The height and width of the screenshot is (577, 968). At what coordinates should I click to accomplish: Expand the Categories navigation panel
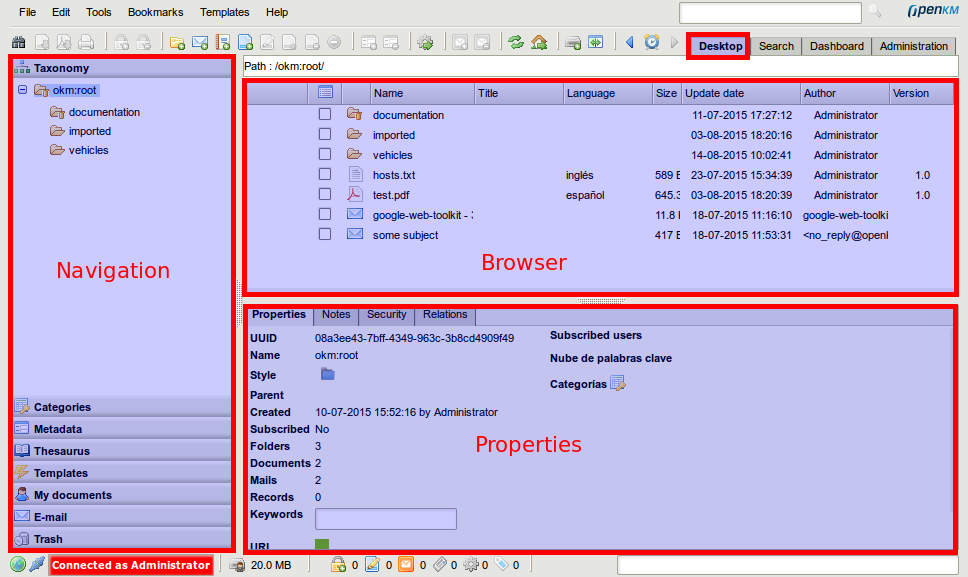tap(122, 407)
